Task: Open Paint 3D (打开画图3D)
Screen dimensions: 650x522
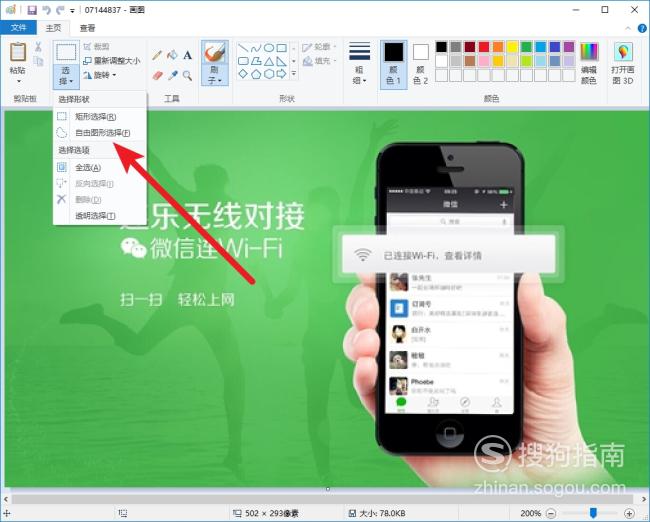Action: click(x=623, y=63)
